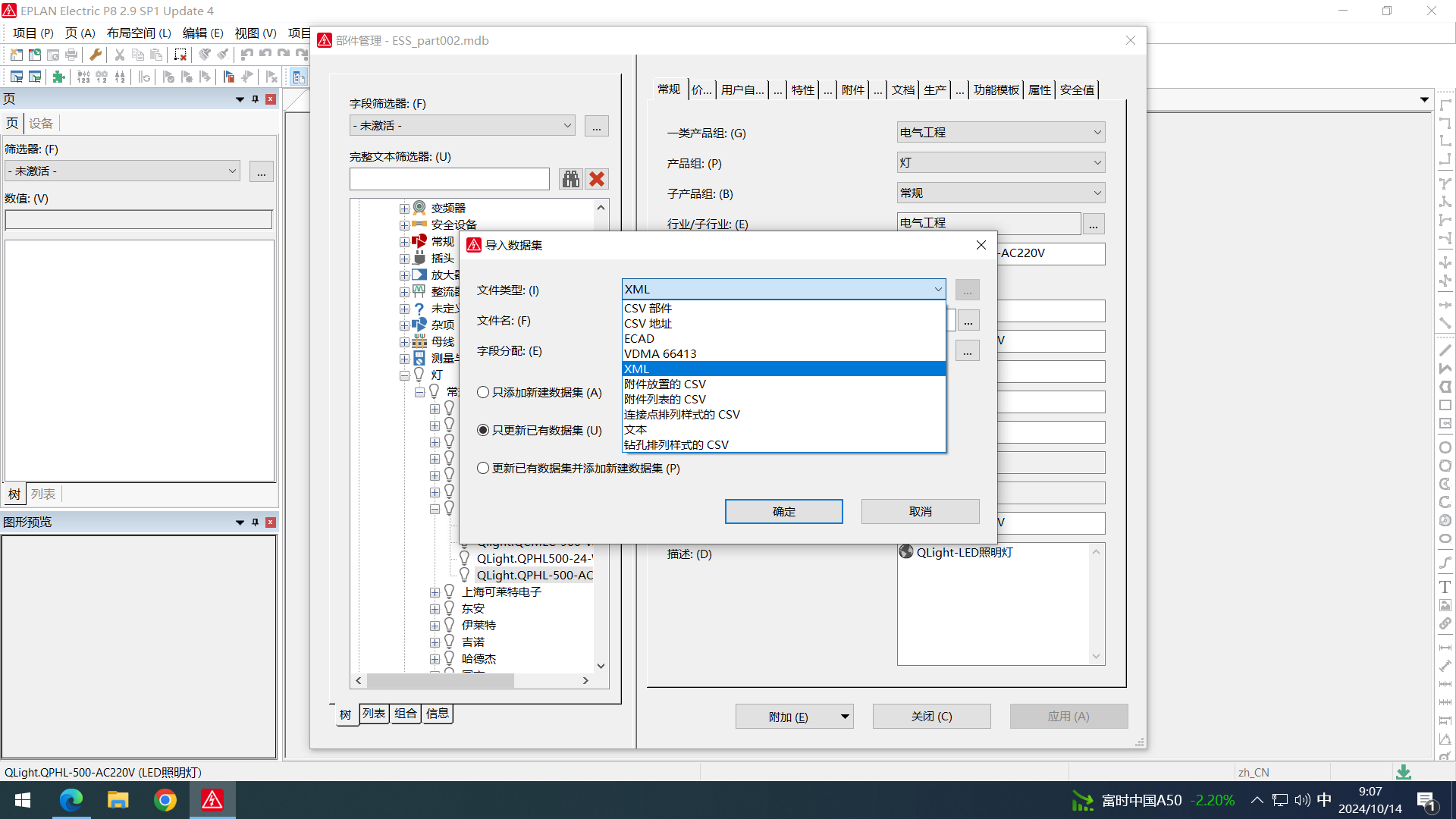Select 只添加新建数据集 radio option
The width and height of the screenshot is (1456, 819).
483,392
